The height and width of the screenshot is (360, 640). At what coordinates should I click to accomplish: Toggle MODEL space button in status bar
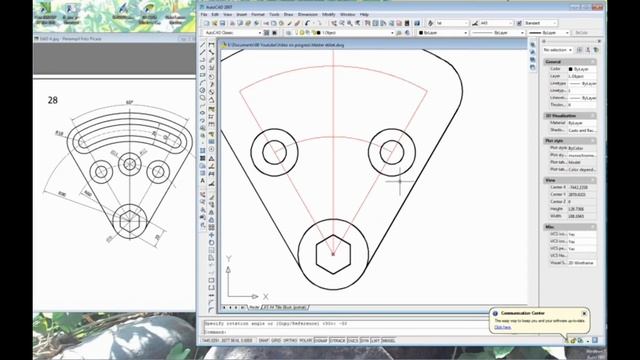pyautogui.click(x=389, y=340)
